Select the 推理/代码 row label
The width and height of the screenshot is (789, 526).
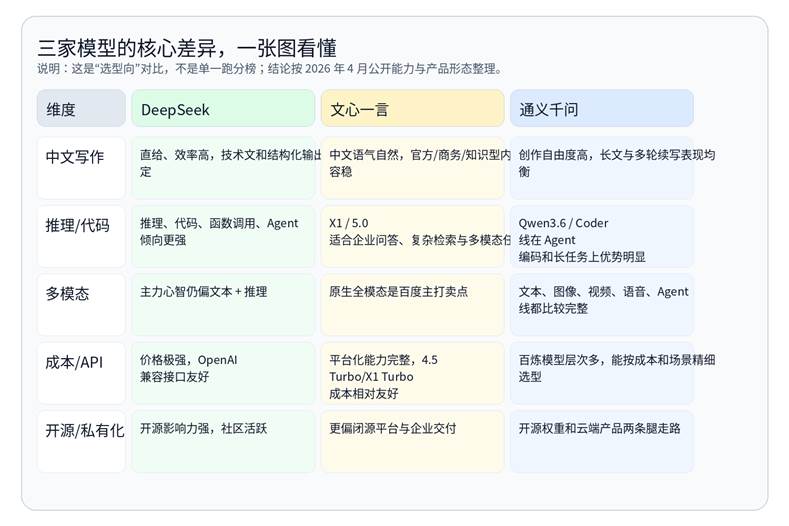[x=81, y=236]
